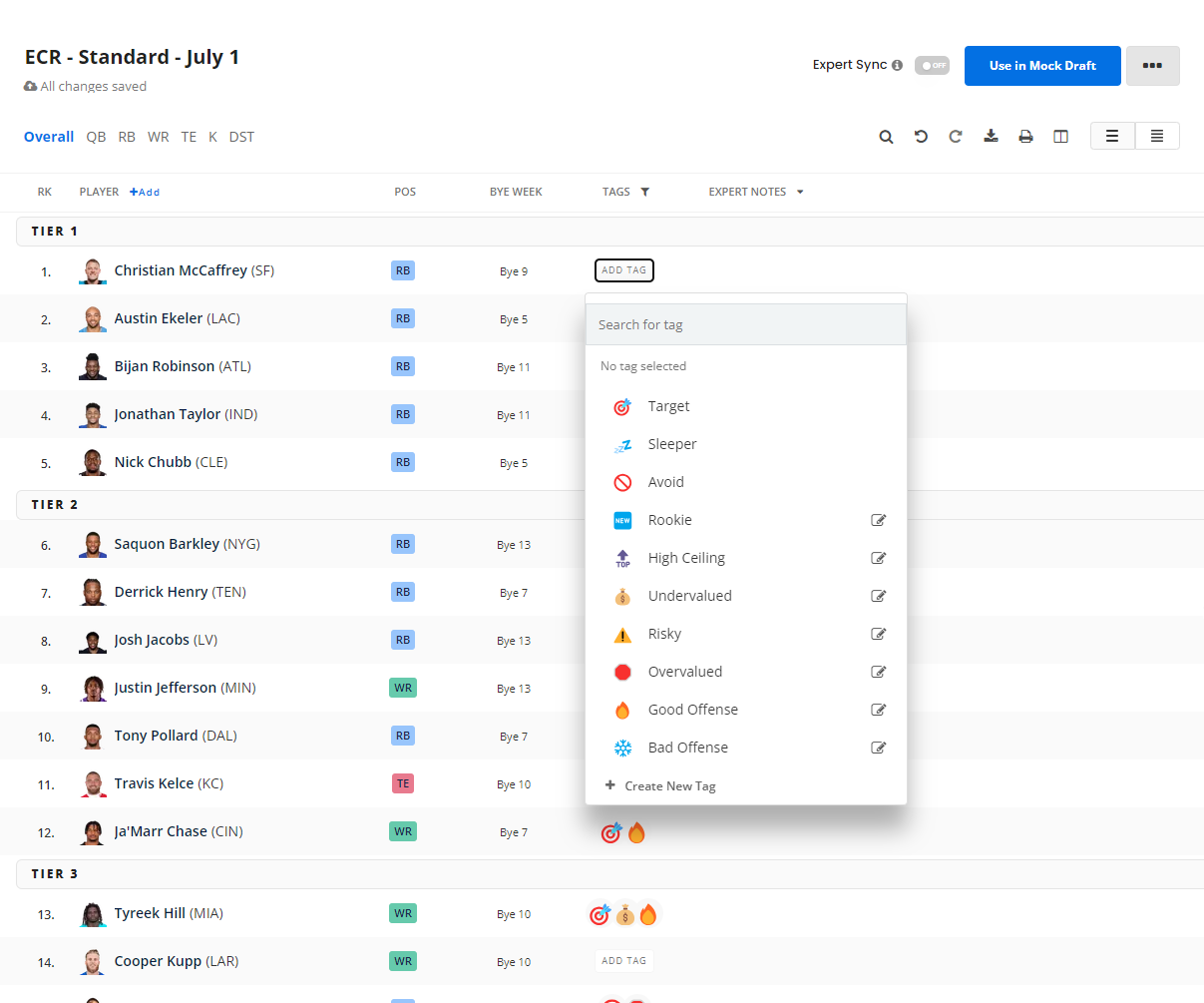Open the print icon
Image resolution: width=1204 pixels, height=1003 pixels.
[1025, 136]
